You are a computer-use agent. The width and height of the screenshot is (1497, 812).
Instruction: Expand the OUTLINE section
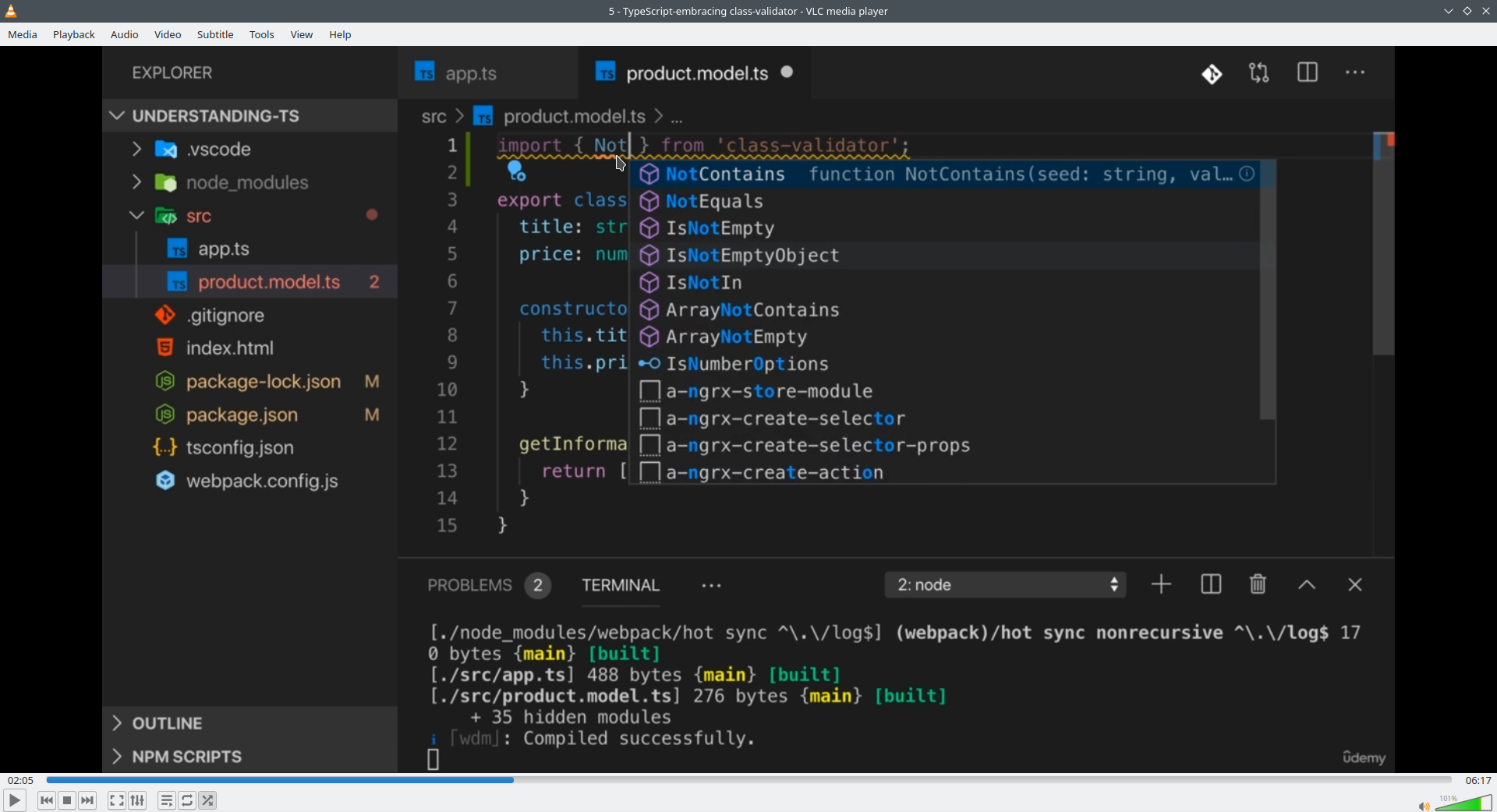click(249, 724)
